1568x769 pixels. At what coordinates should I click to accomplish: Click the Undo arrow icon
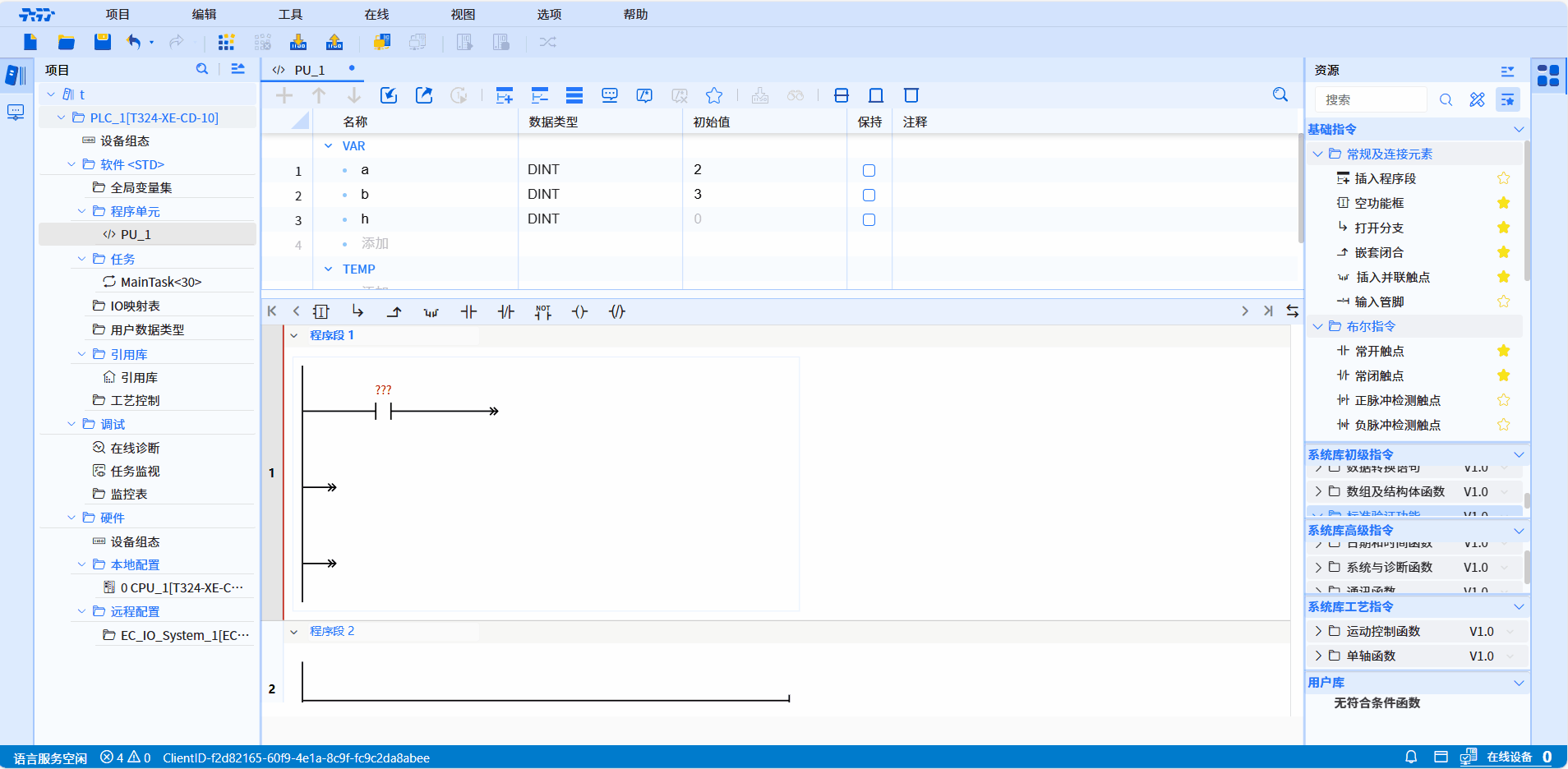point(134,42)
